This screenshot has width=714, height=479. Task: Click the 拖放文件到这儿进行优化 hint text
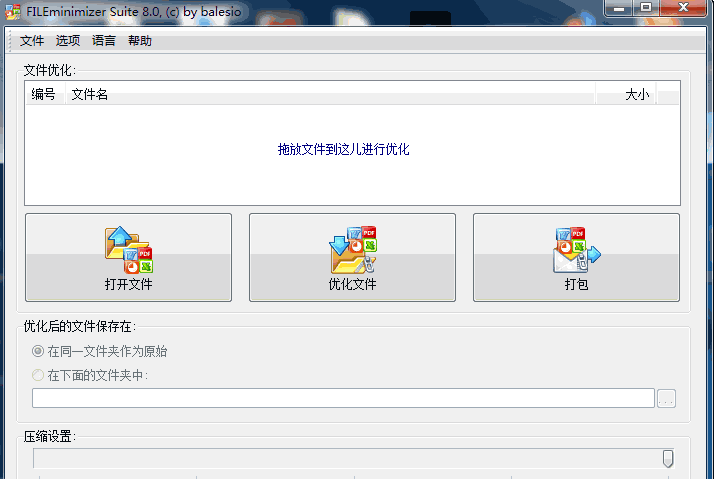point(343,149)
